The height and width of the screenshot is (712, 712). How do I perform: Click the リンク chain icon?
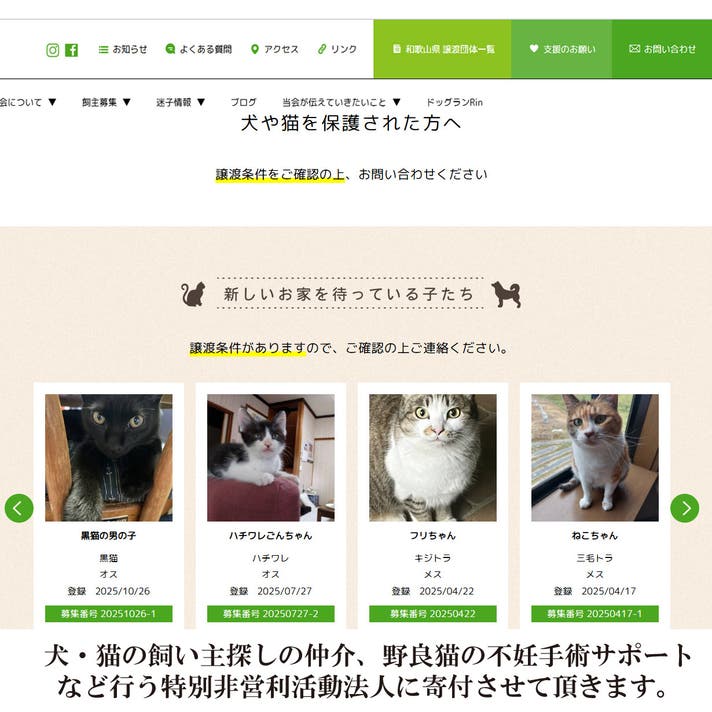click(x=322, y=49)
